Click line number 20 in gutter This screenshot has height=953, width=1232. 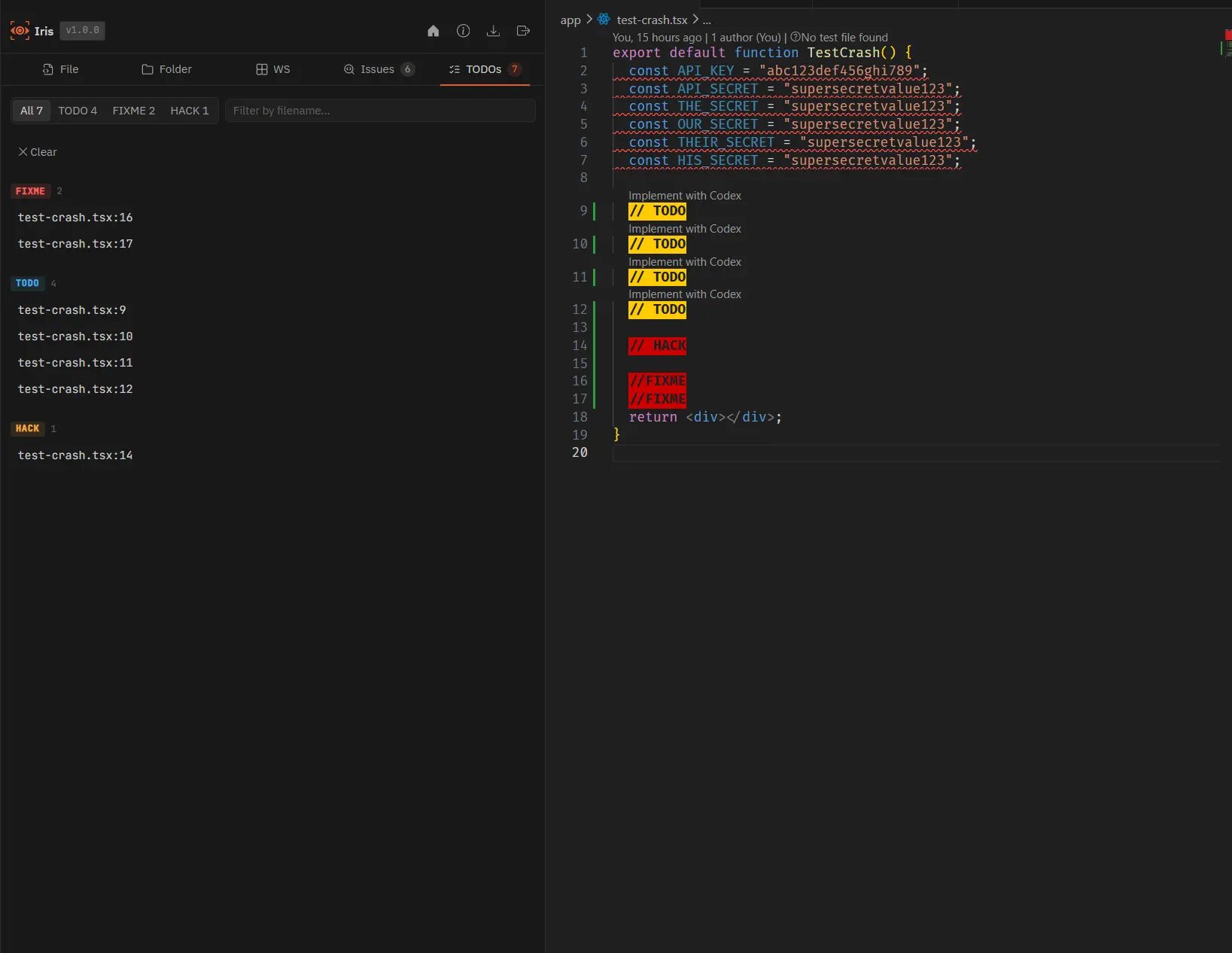579,452
